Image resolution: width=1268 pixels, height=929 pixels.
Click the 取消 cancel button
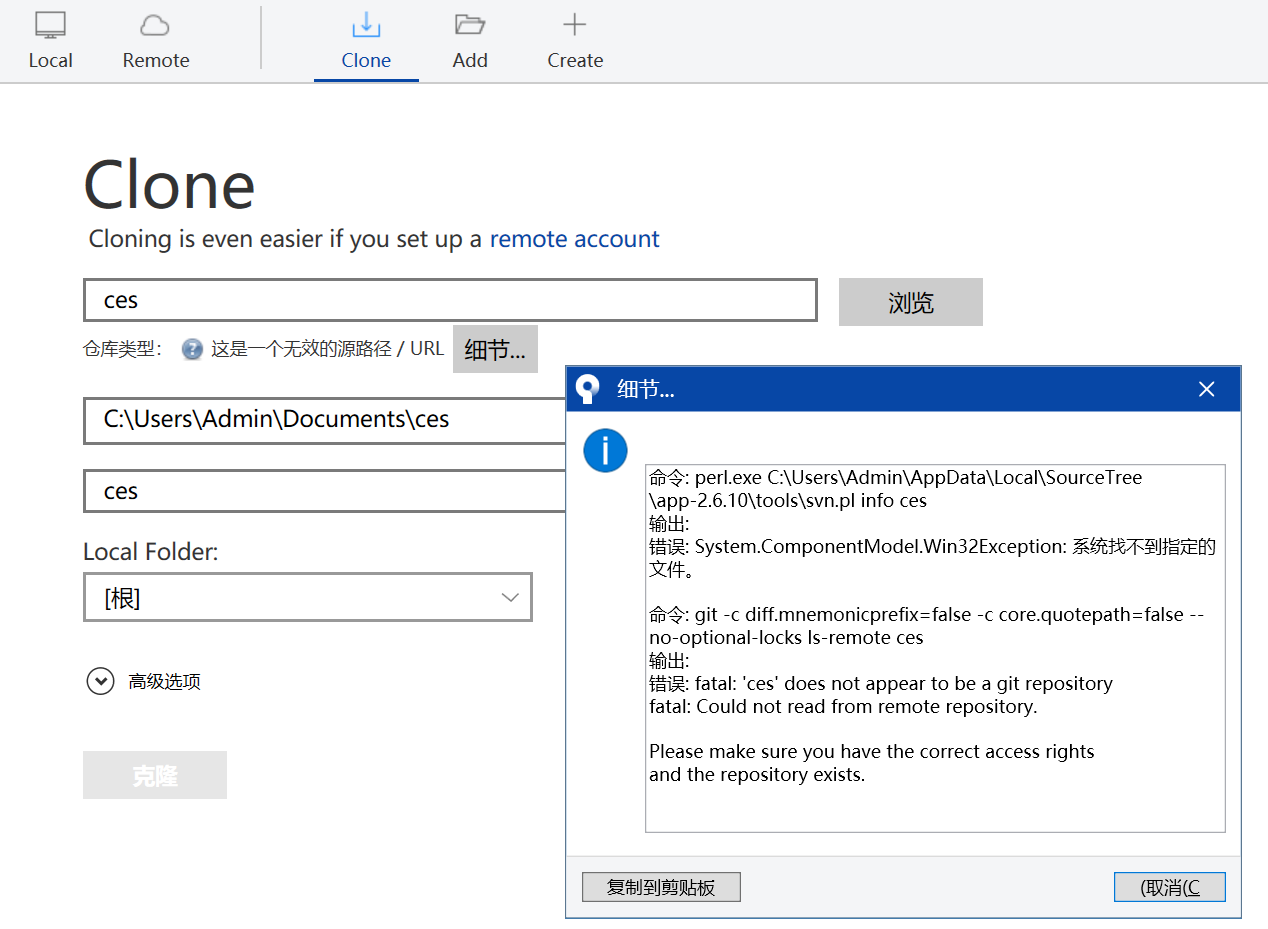coord(1169,887)
